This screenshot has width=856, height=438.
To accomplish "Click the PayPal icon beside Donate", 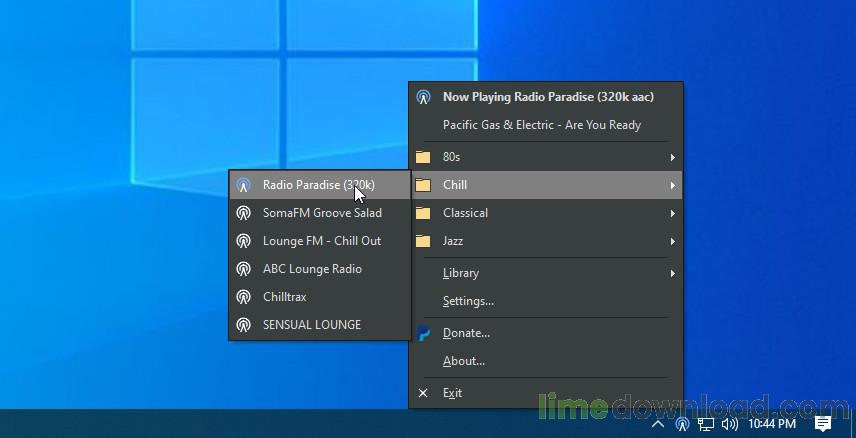I will (423, 333).
